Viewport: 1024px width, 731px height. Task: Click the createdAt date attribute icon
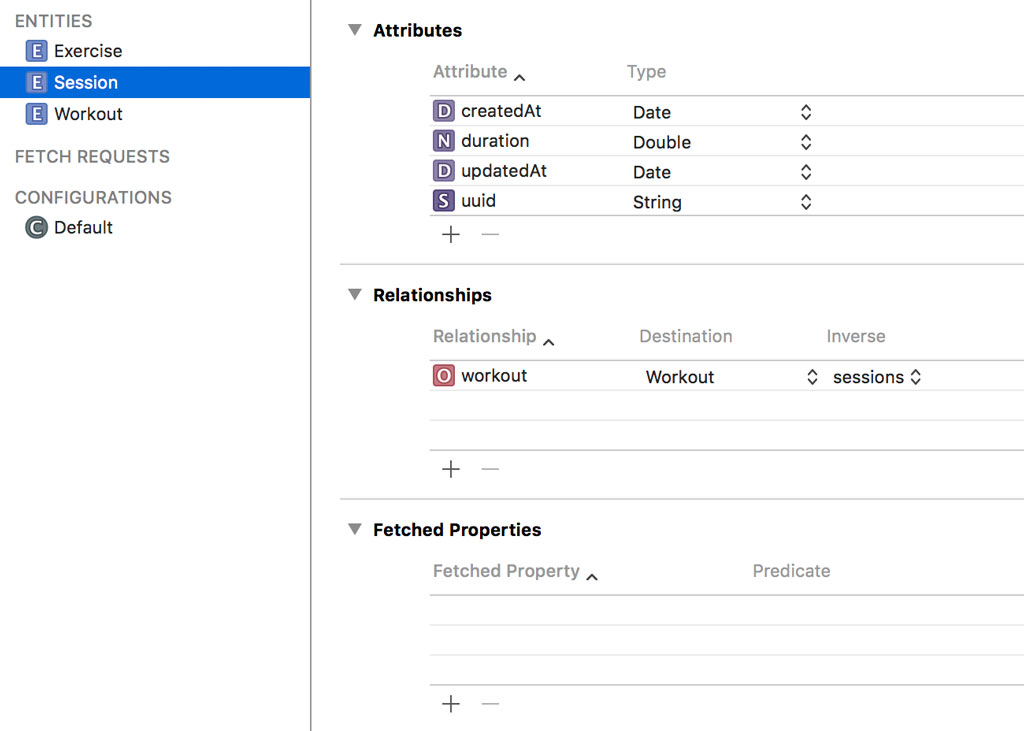(443, 111)
